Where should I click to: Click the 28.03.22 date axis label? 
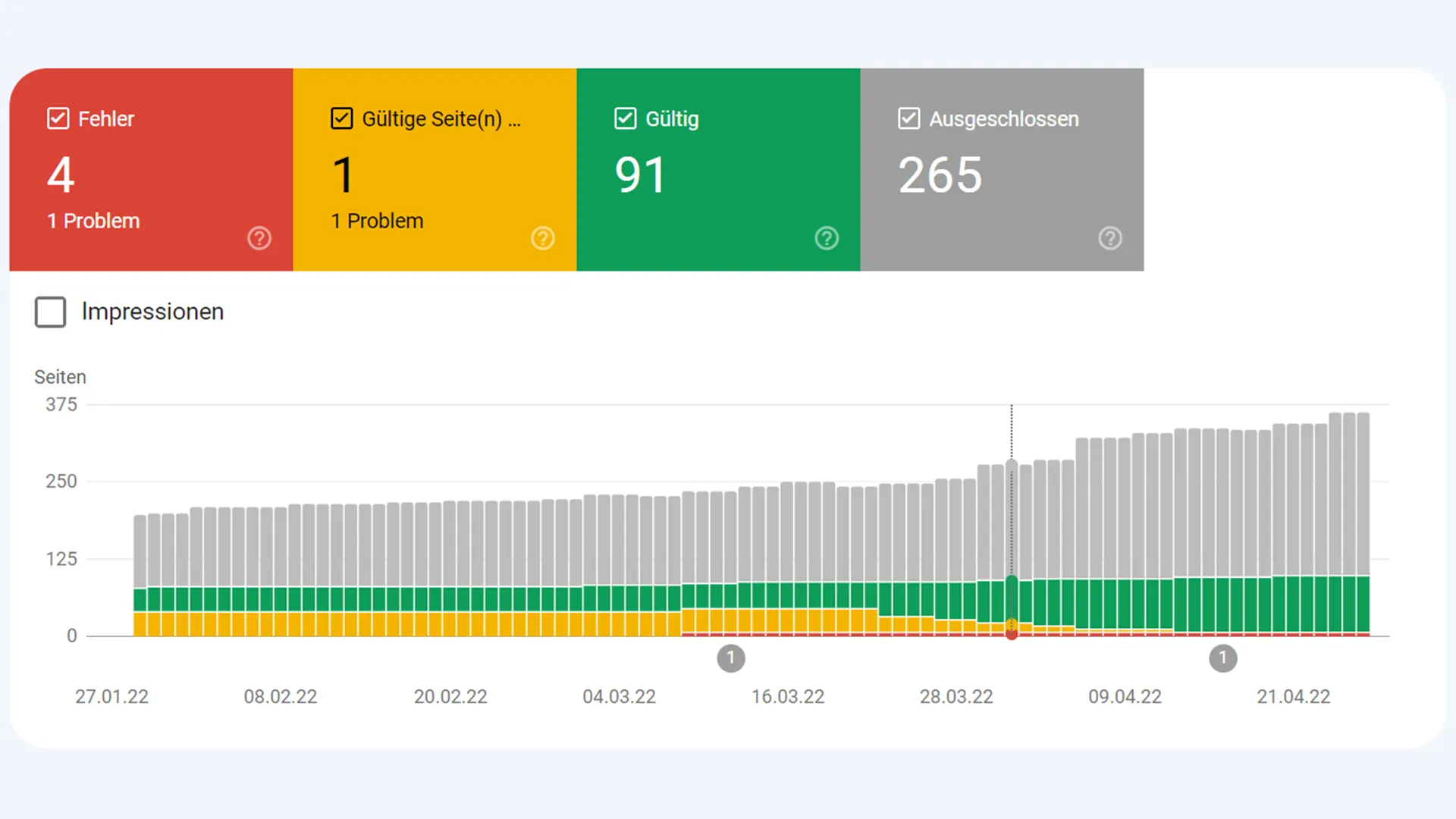pyautogui.click(x=956, y=696)
